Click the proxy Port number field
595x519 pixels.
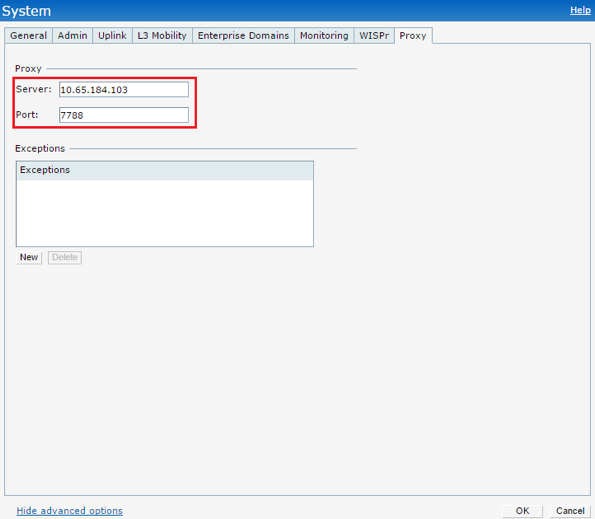tap(124, 115)
